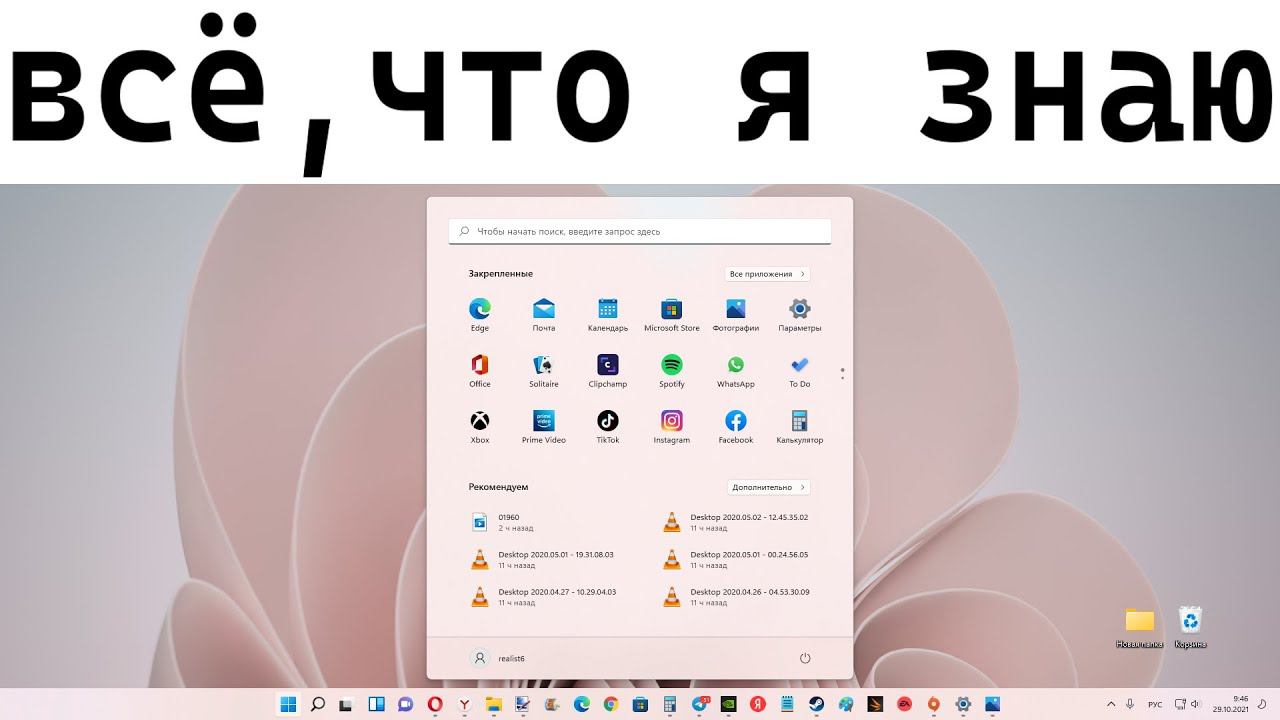The height and width of the screenshot is (720, 1280).
Task: Click the Start menu search field
Action: 640,231
